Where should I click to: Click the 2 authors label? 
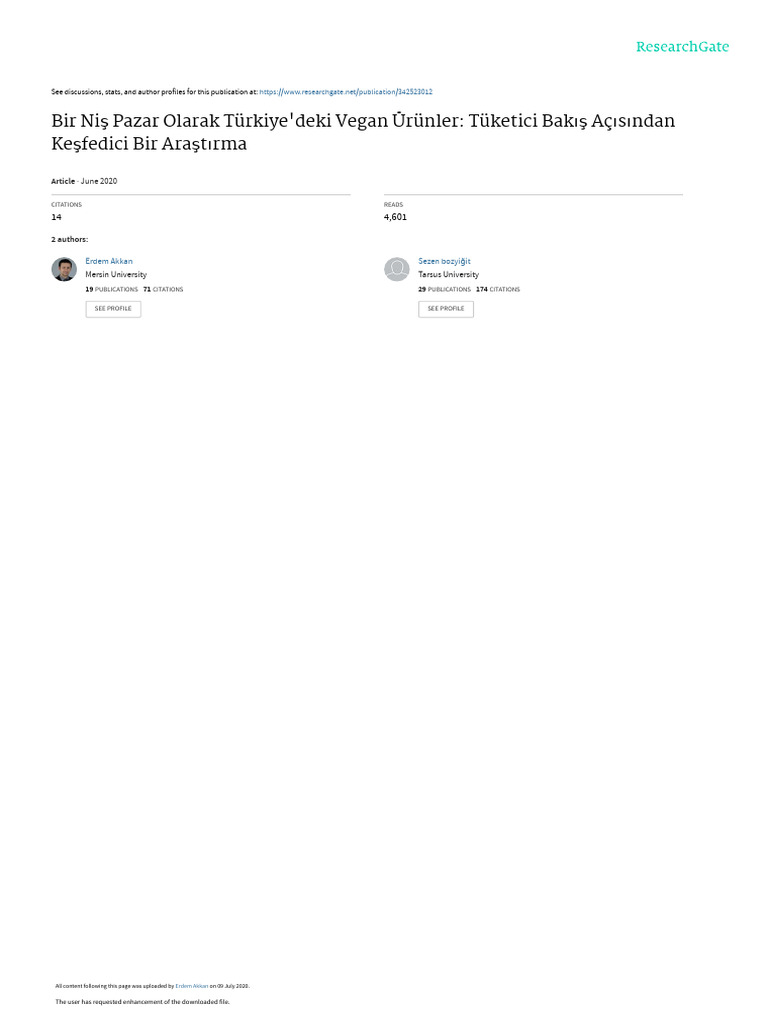pos(70,240)
